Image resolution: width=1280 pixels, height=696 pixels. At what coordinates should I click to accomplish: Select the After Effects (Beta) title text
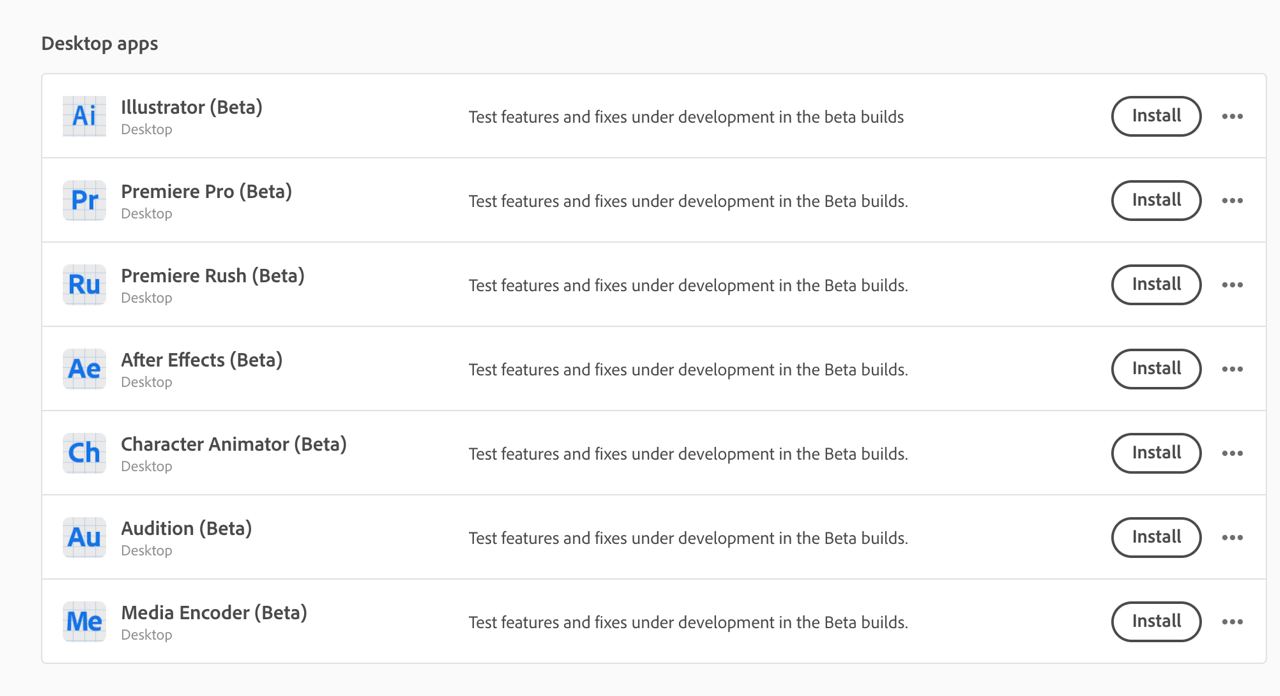coord(201,359)
